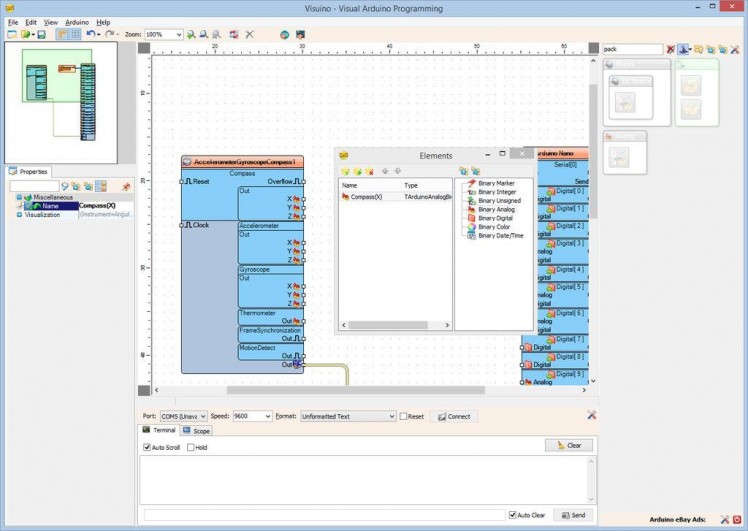This screenshot has height=531, width=748.
Task: Expand the Visualization property node
Action: click(x=18, y=214)
